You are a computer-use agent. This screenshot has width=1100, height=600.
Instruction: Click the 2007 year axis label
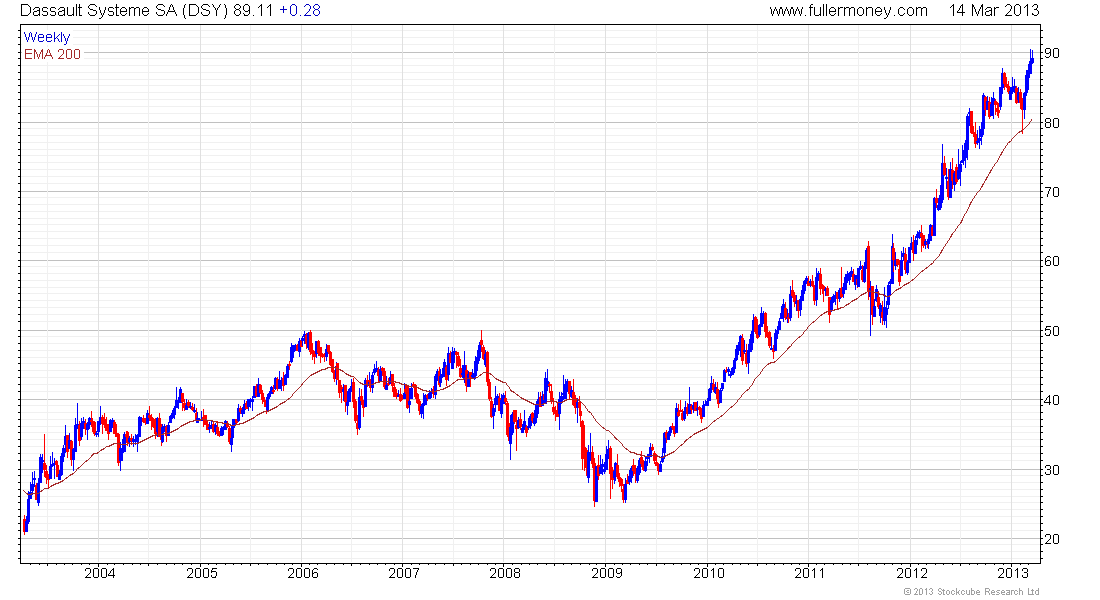[x=404, y=573]
